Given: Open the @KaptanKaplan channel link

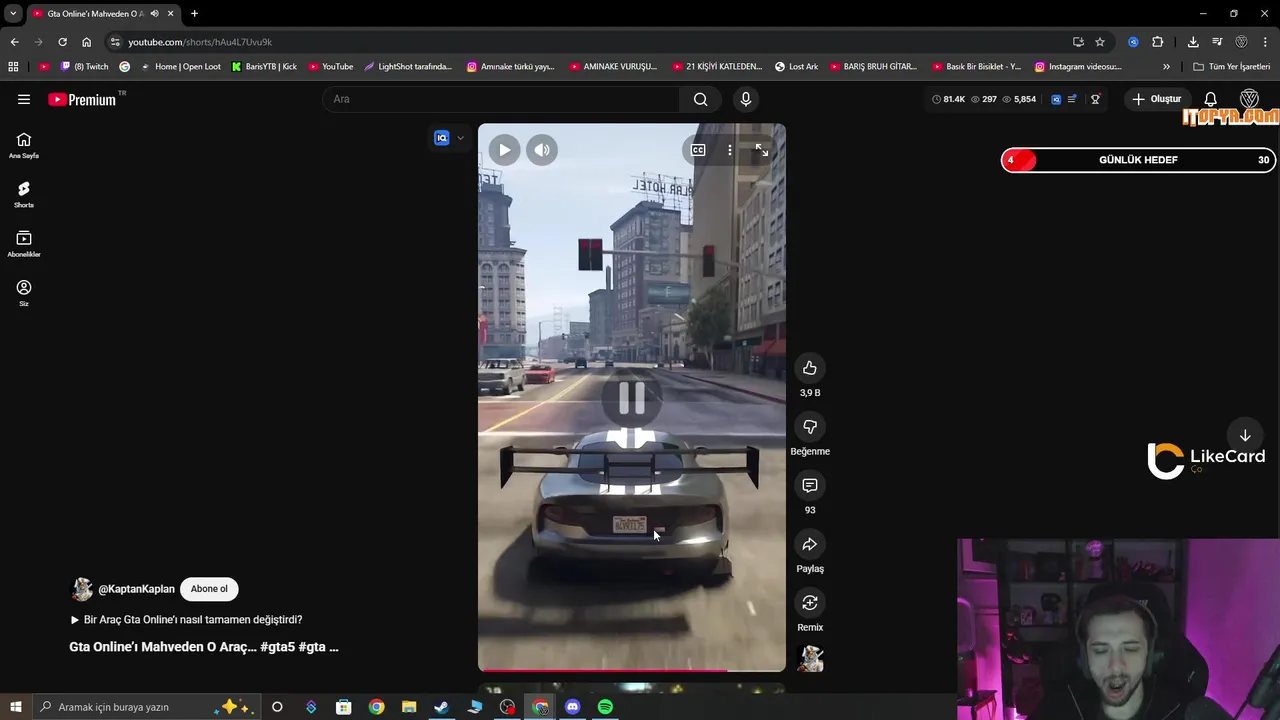Looking at the screenshot, I should pos(136,589).
